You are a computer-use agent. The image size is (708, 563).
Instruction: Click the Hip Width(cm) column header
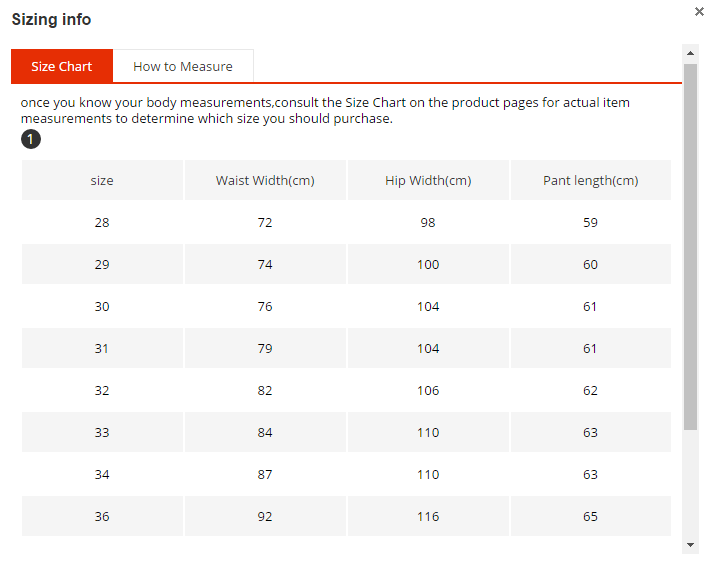428,180
